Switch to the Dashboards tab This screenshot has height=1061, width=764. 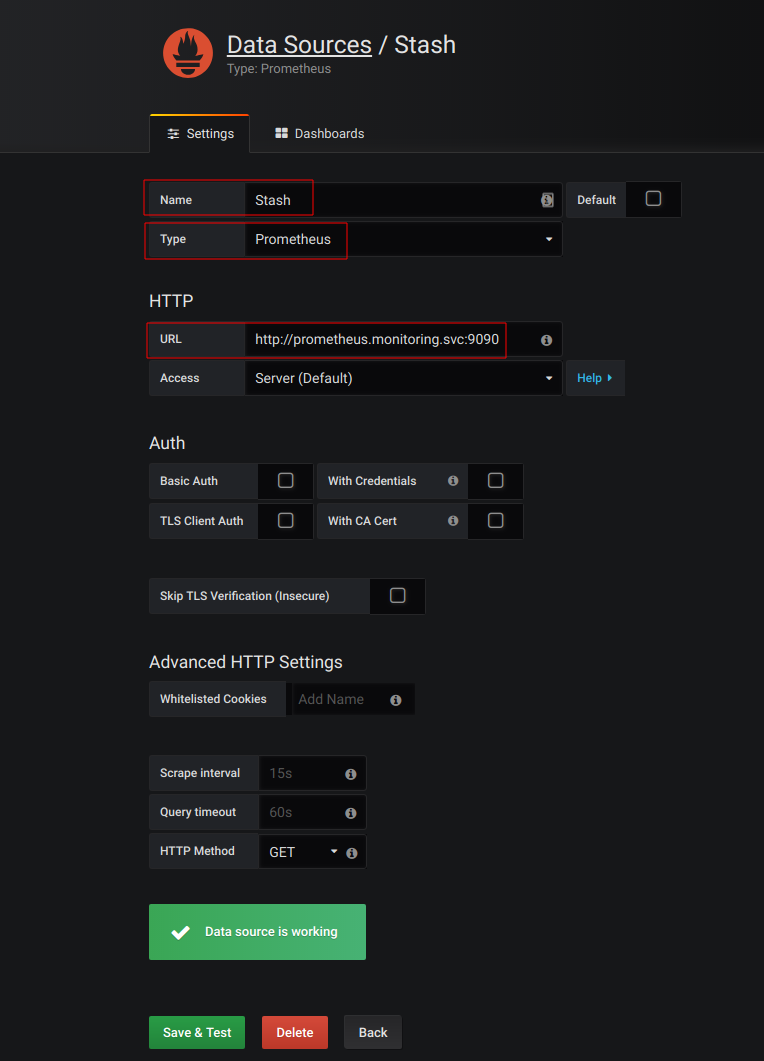319,133
